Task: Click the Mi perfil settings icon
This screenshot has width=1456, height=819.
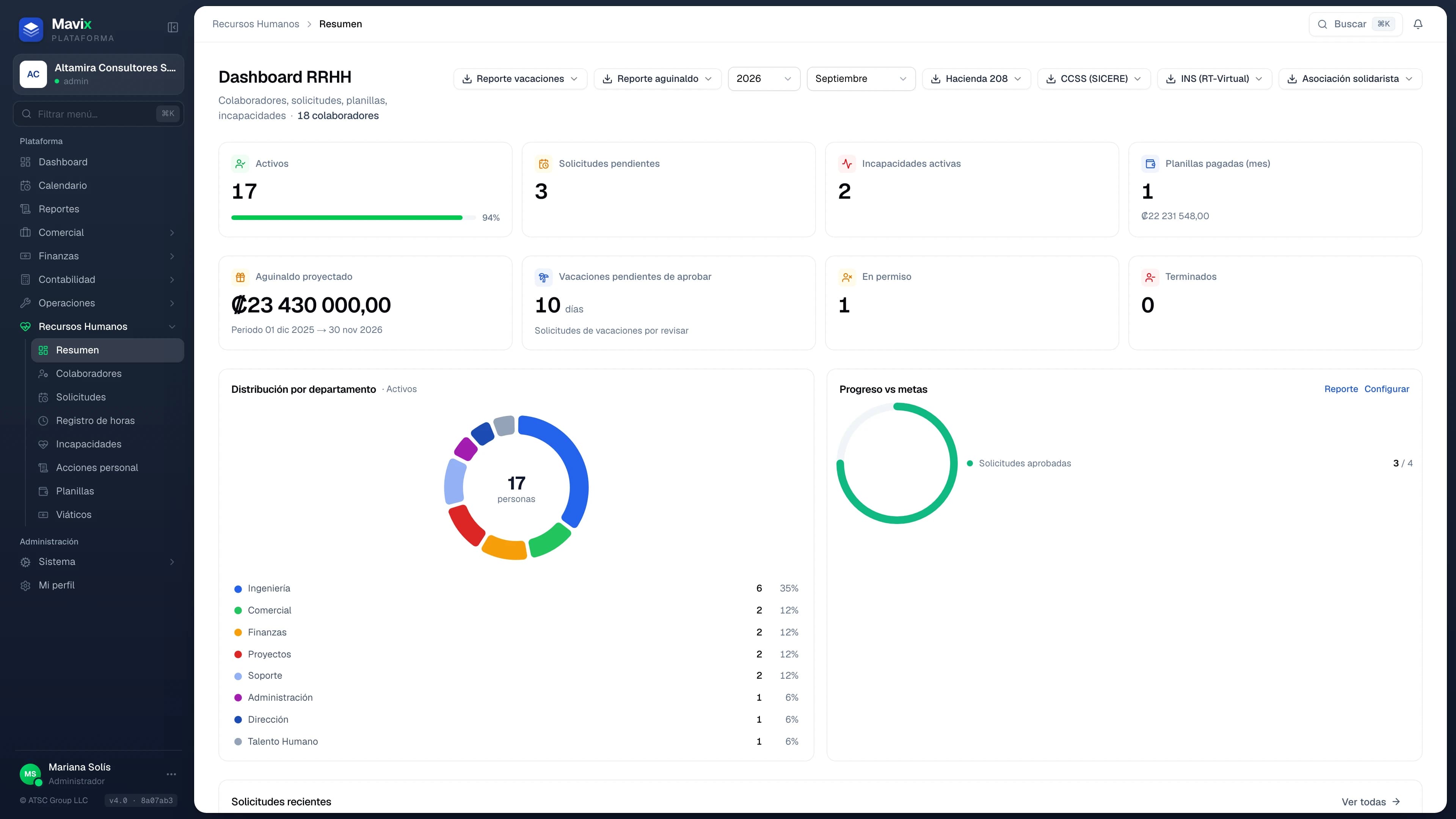Action: (x=25, y=585)
